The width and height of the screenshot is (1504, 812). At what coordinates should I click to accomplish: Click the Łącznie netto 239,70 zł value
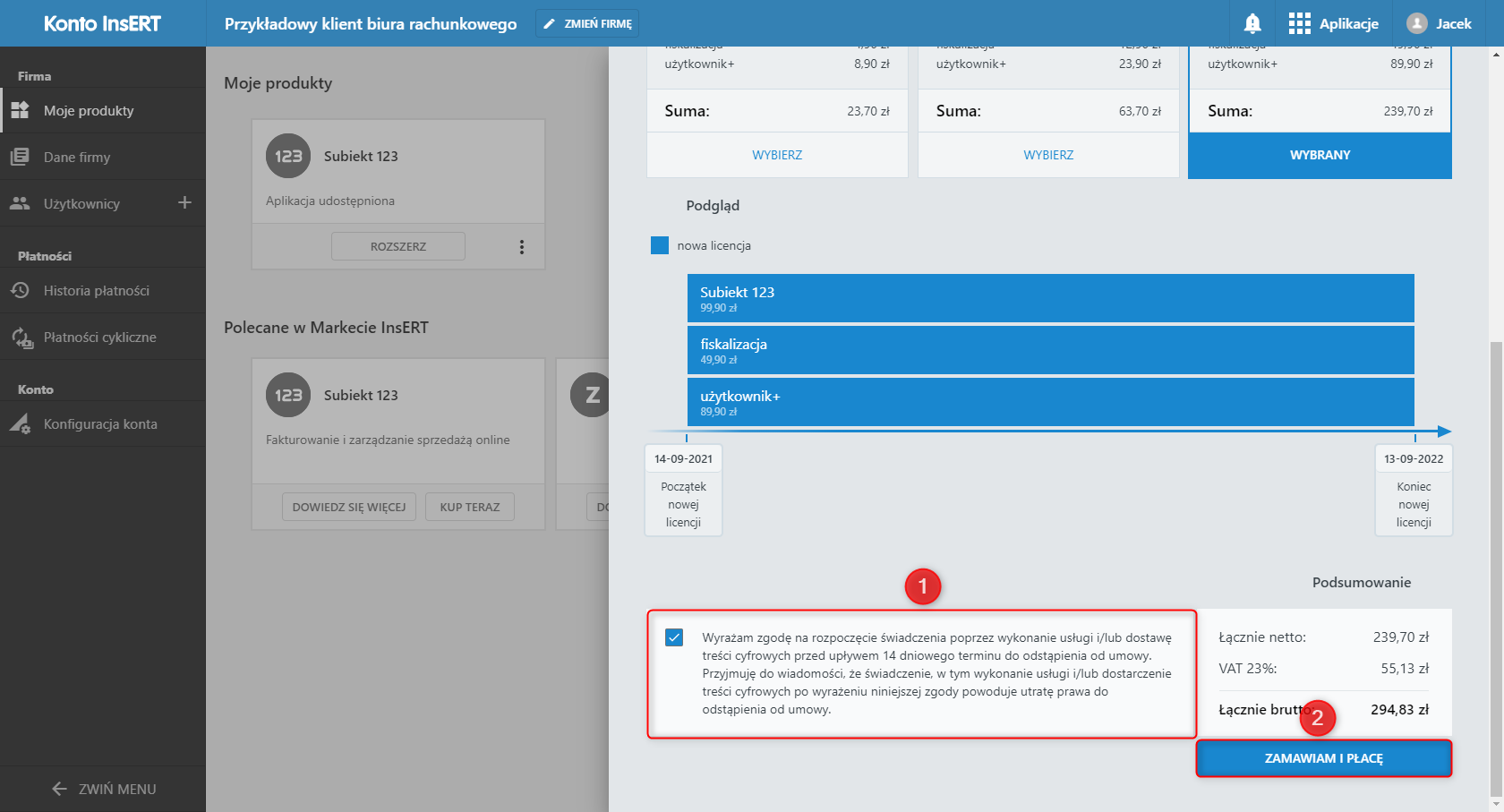click(1401, 637)
